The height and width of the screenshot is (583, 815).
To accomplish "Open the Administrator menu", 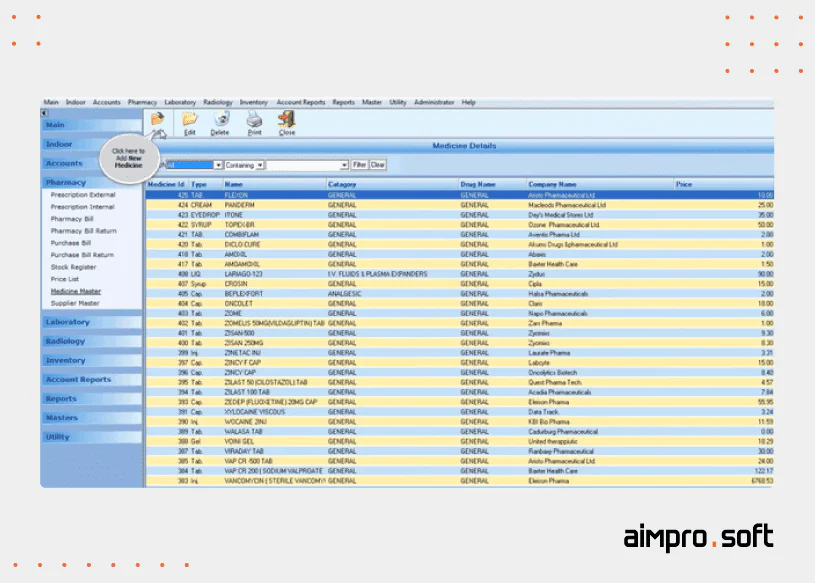I will (x=434, y=102).
